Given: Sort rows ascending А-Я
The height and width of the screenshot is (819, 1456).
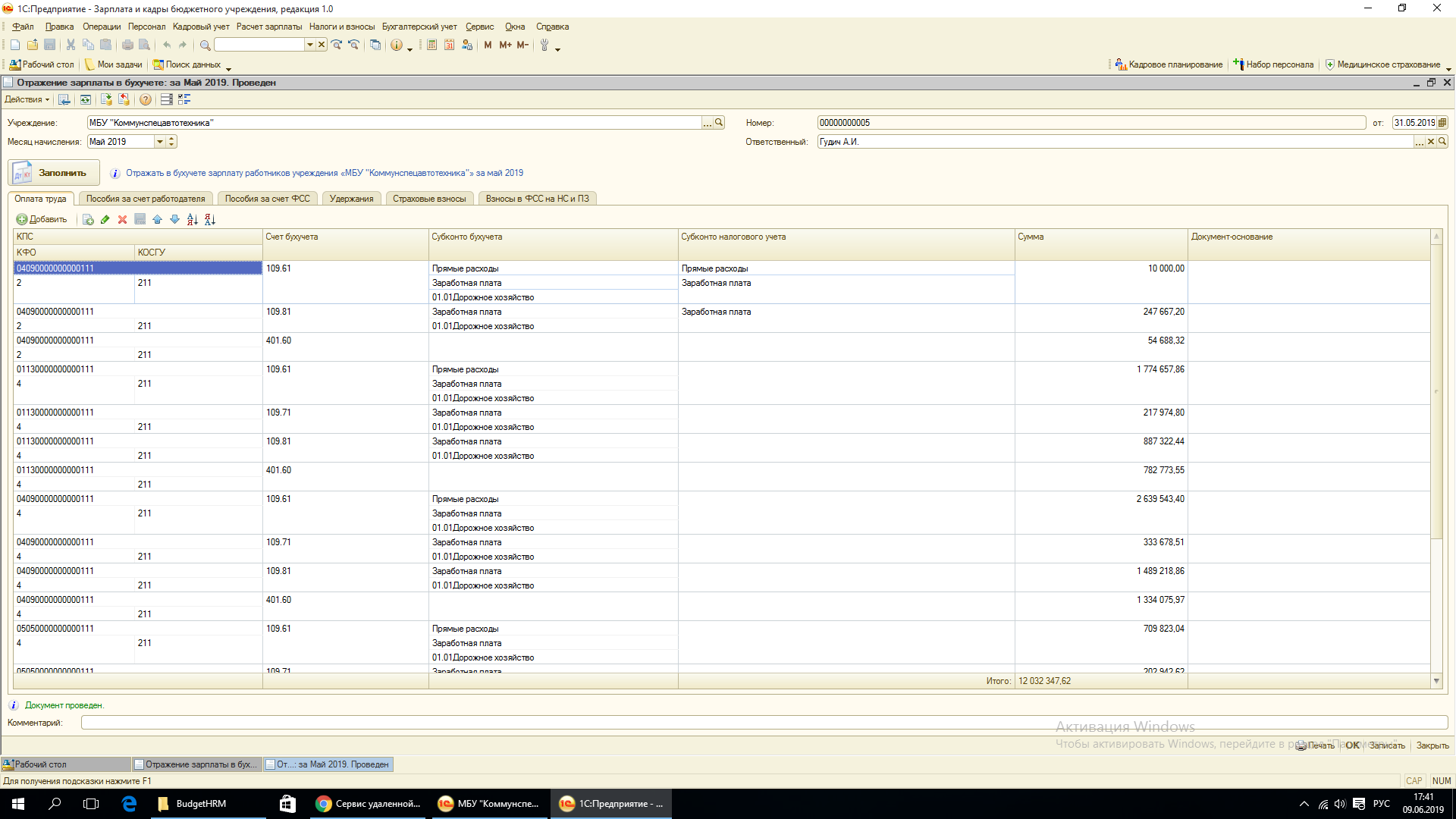Looking at the screenshot, I should coord(192,220).
